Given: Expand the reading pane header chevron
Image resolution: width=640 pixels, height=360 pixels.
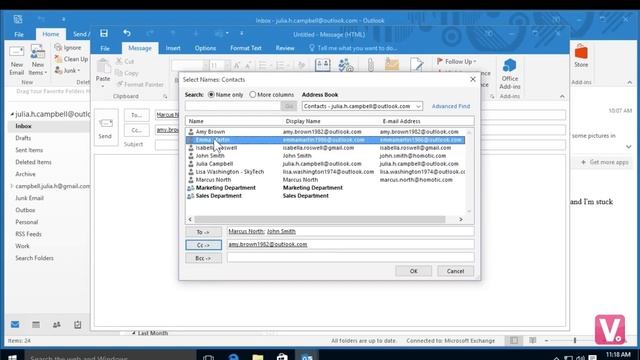Looking at the screenshot, I should click(629, 147).
